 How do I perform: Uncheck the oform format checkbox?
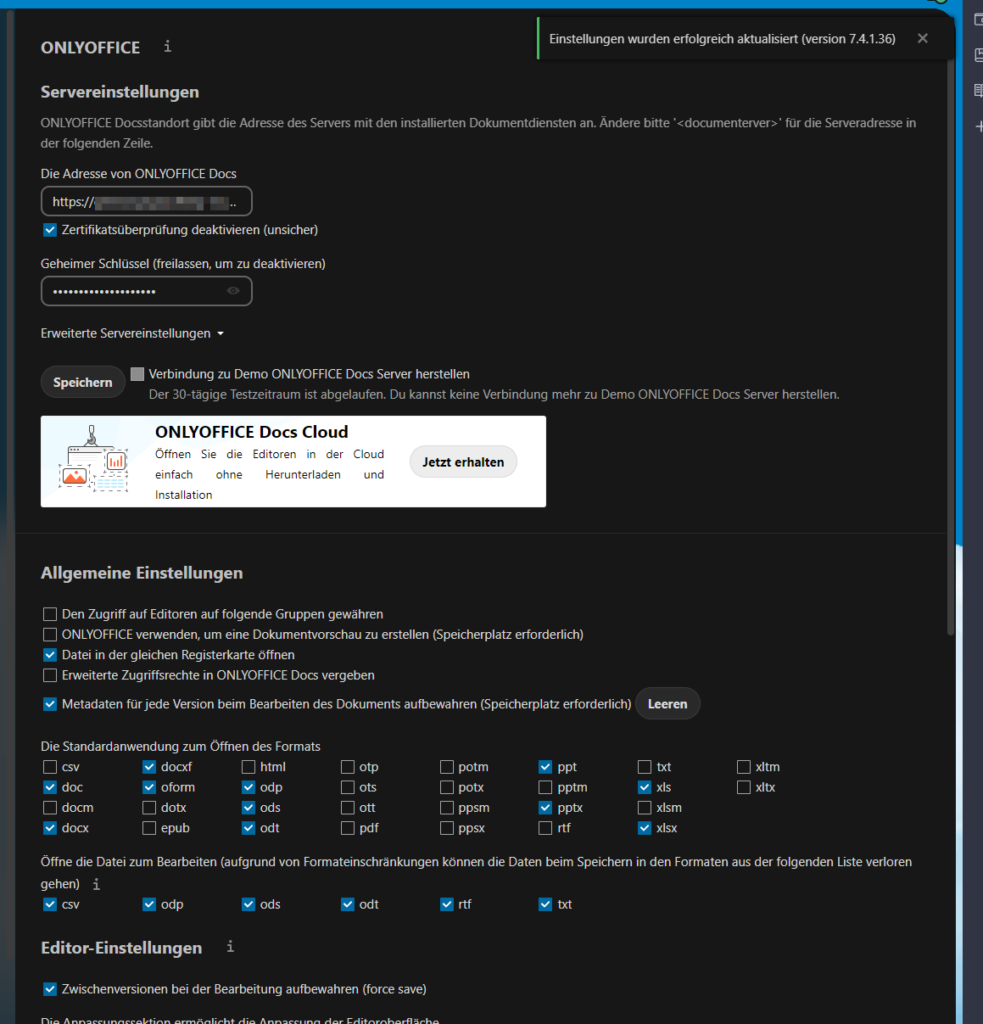point(149,787)
